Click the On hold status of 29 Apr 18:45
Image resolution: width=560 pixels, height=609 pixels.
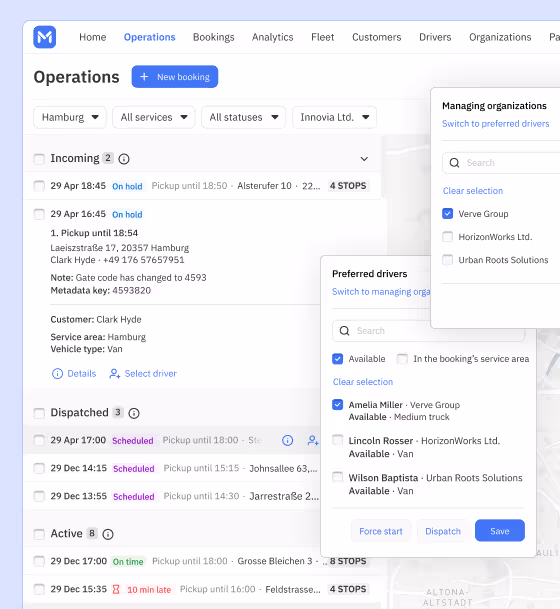click(127, 186)
